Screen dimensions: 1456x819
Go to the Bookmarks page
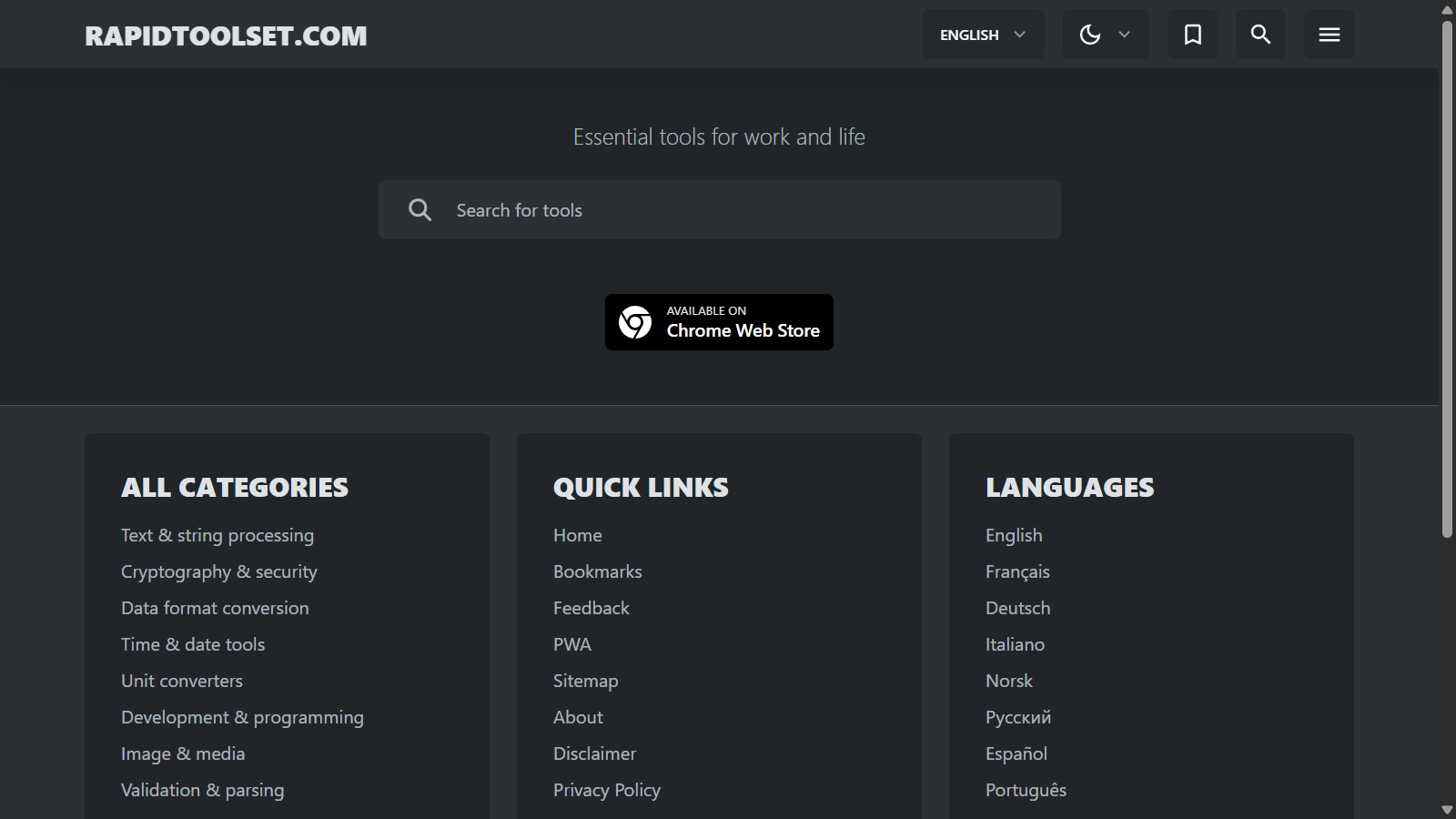point(597,571)
